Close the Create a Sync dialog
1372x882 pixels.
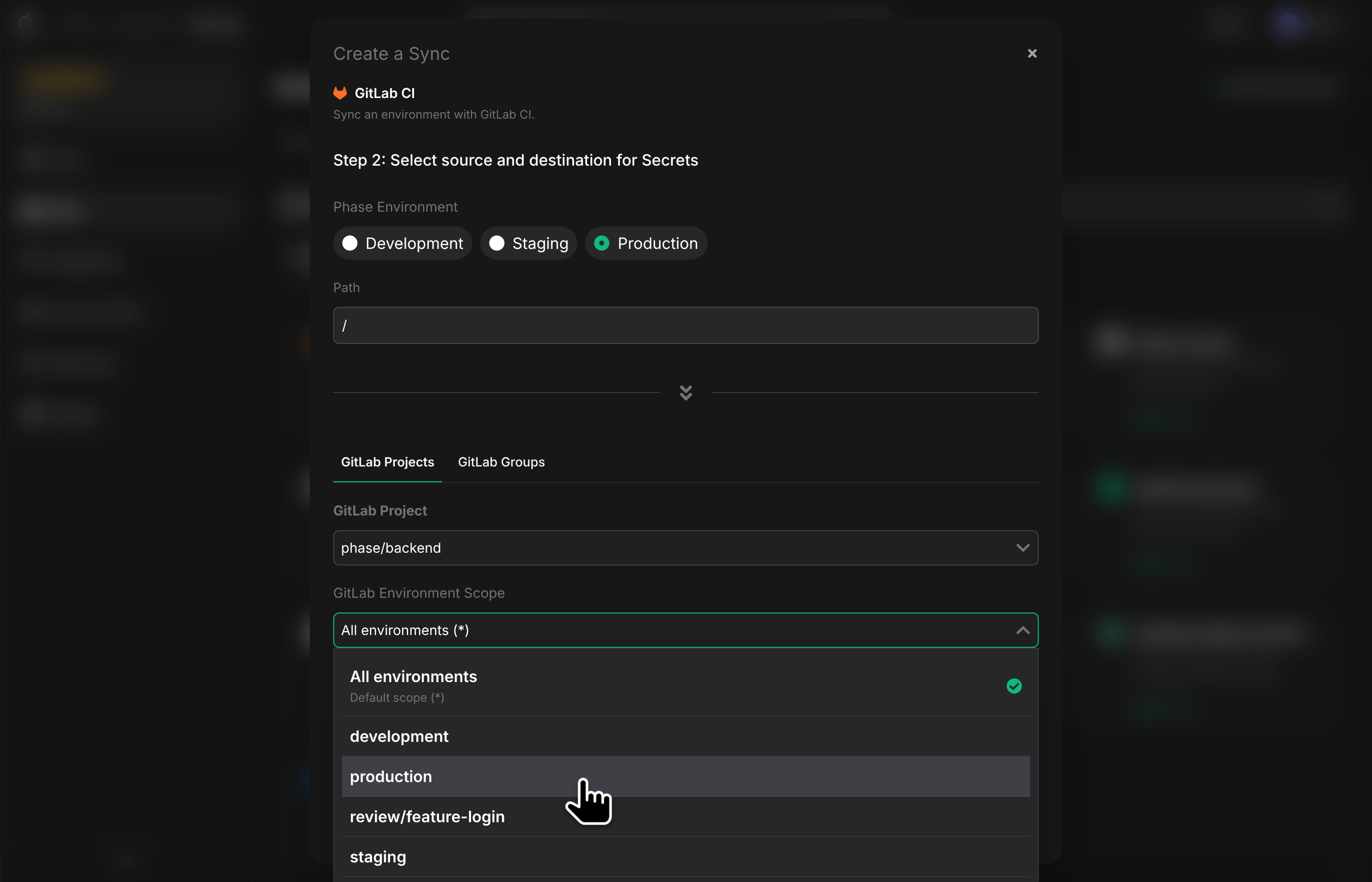[x=1032, y=53]
